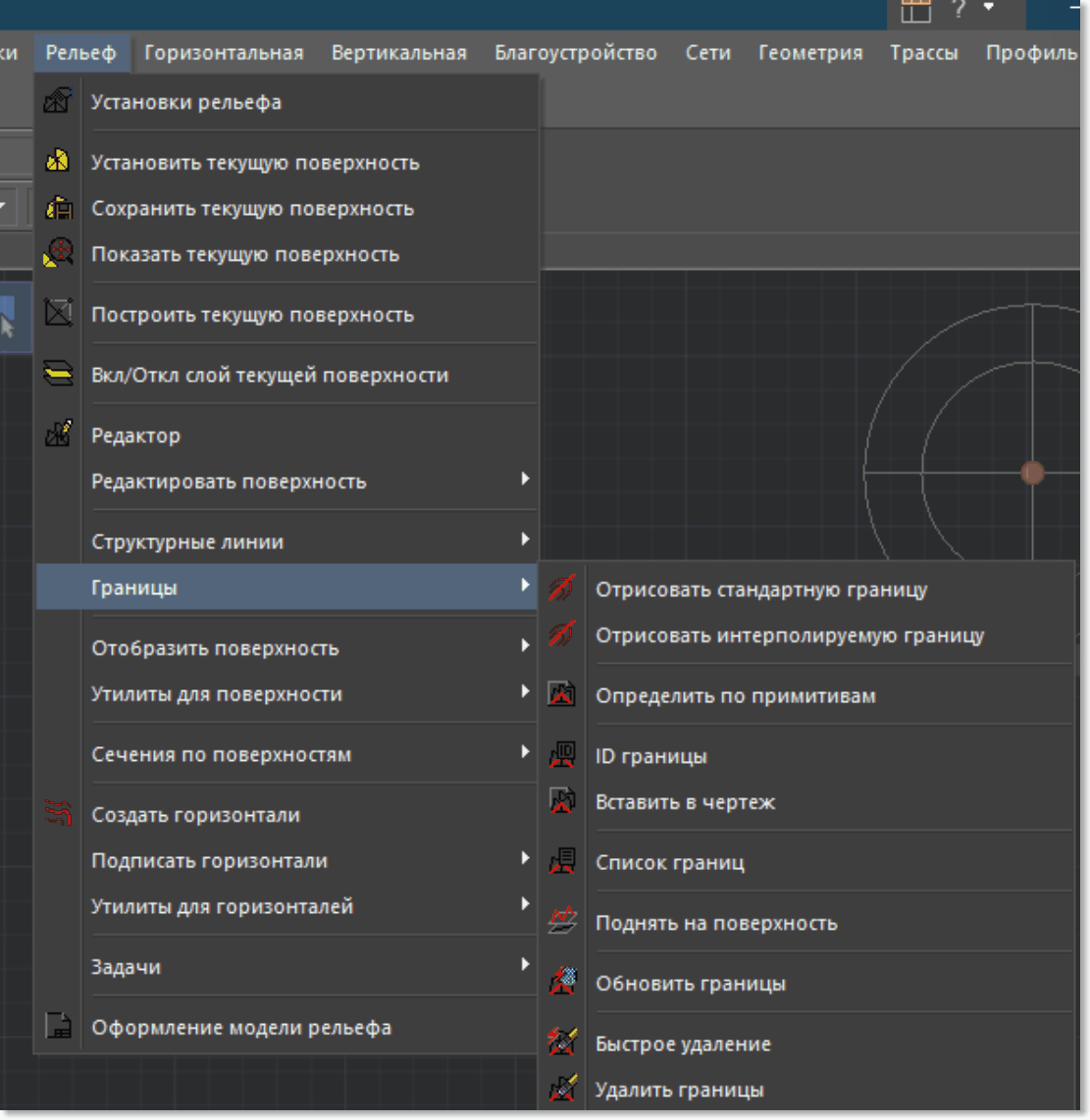Click the Создать горизонтали contour icon
1090x1120 pixels.
click(58, 813)
